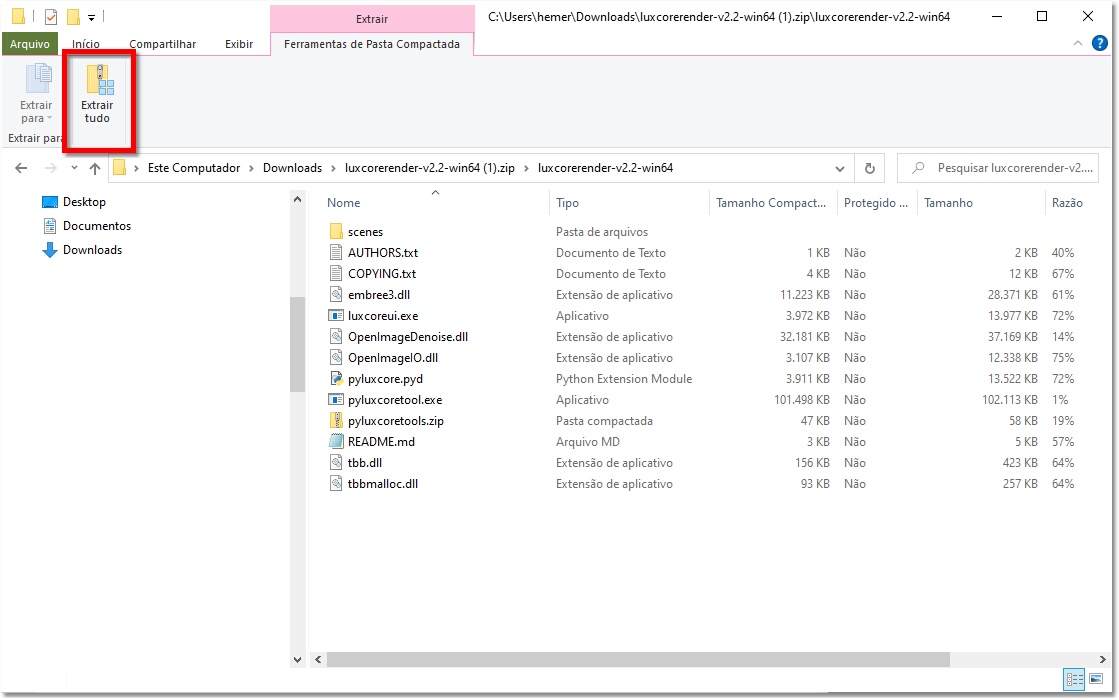Screen dimensions: 1119x700
Task: Click the Extrair tudo button
Action: coord(98,95)
